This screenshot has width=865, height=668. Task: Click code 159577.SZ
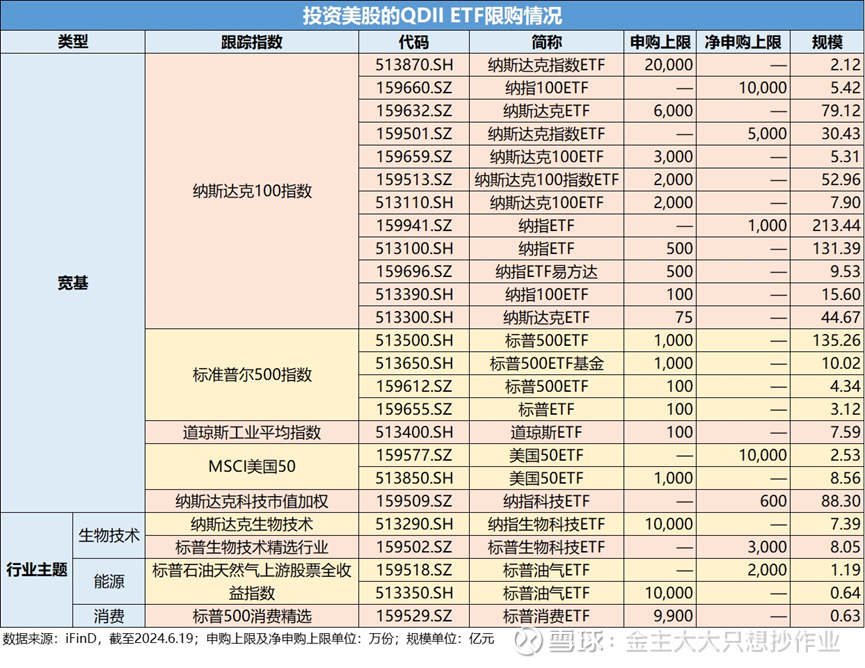(x=414, y=455)
